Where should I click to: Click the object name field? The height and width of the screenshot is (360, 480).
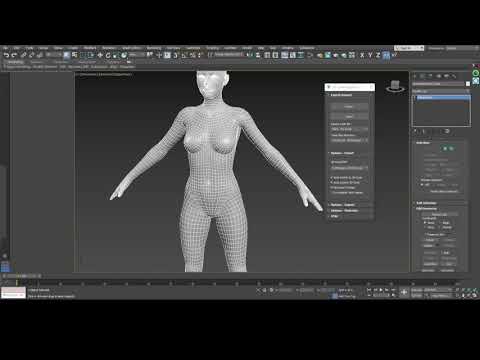tap(438, 84)
